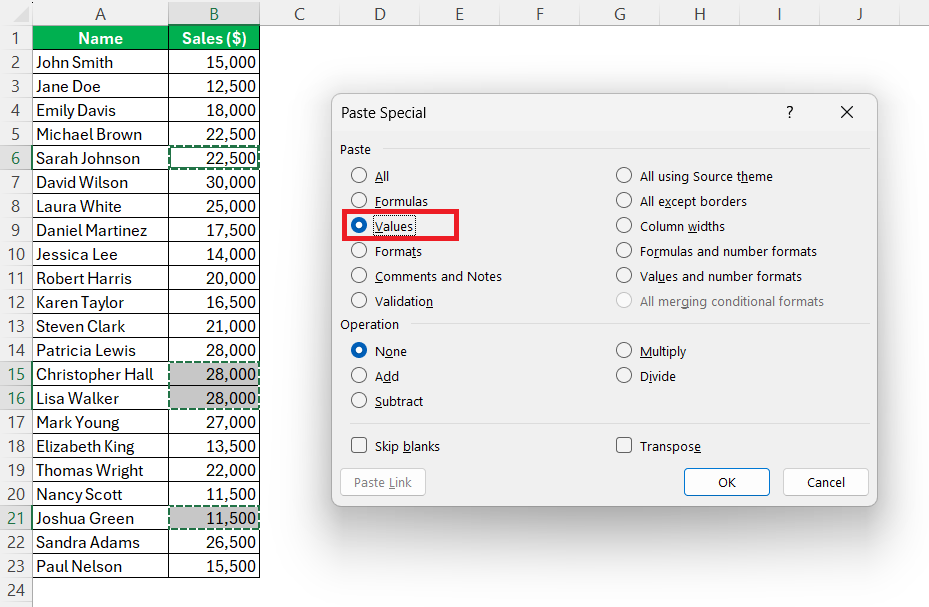Image resolution: width=929 pixels, height=607 pixels.
Task: Select the Values paste option
Action: tap(383, 226)
